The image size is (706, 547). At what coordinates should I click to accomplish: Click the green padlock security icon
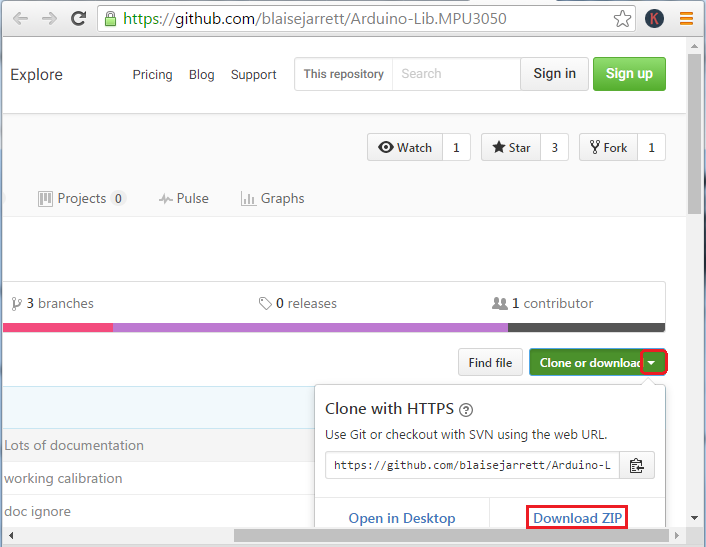(110, 18)
